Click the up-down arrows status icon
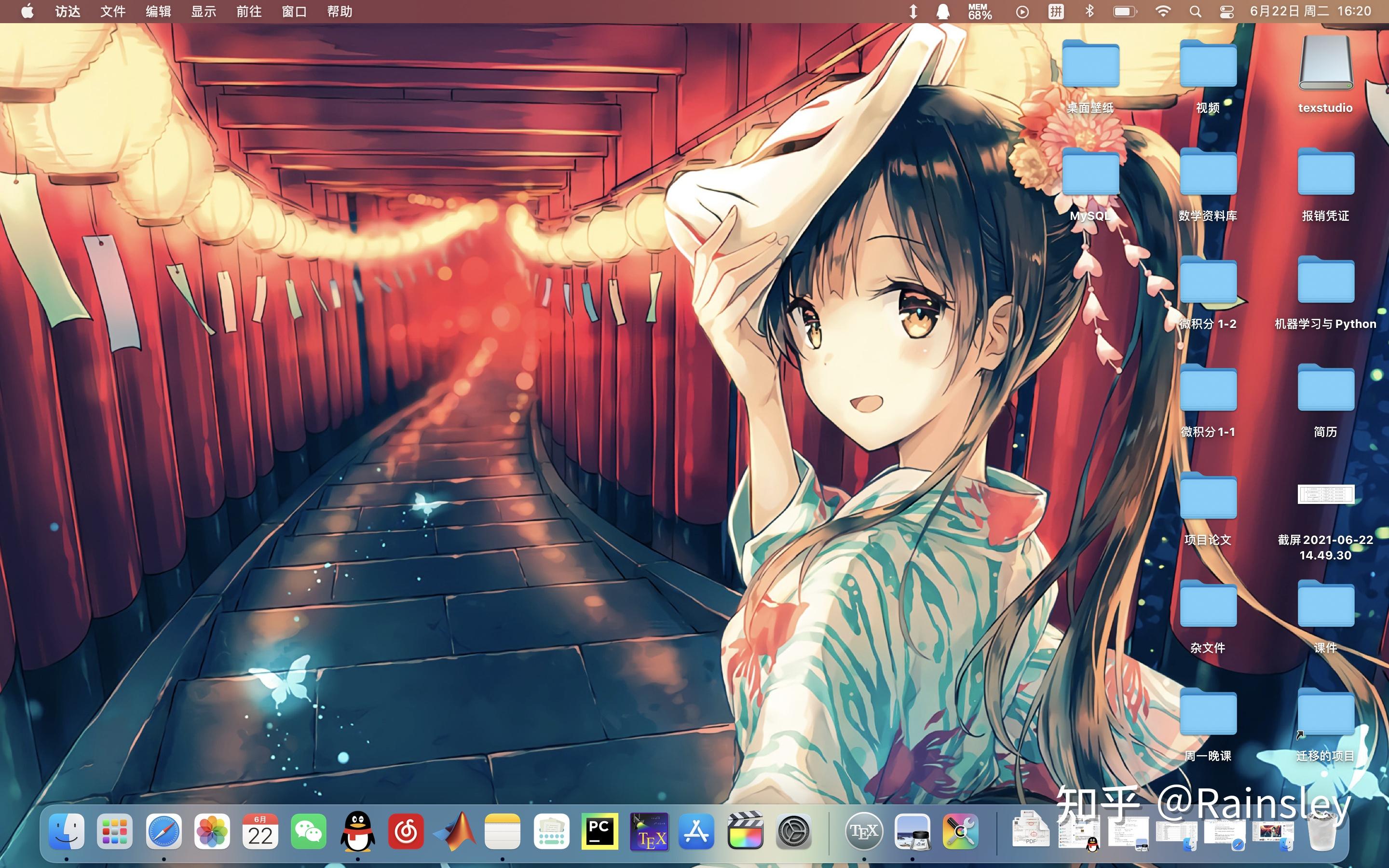Screen dimensions: 1389x868 point(912,12)
